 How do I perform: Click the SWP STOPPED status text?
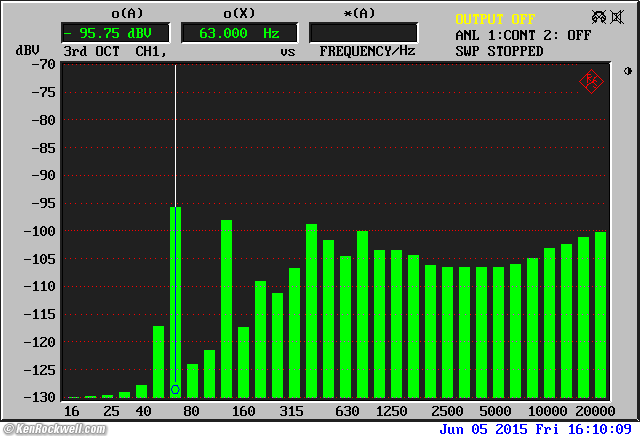499,51
